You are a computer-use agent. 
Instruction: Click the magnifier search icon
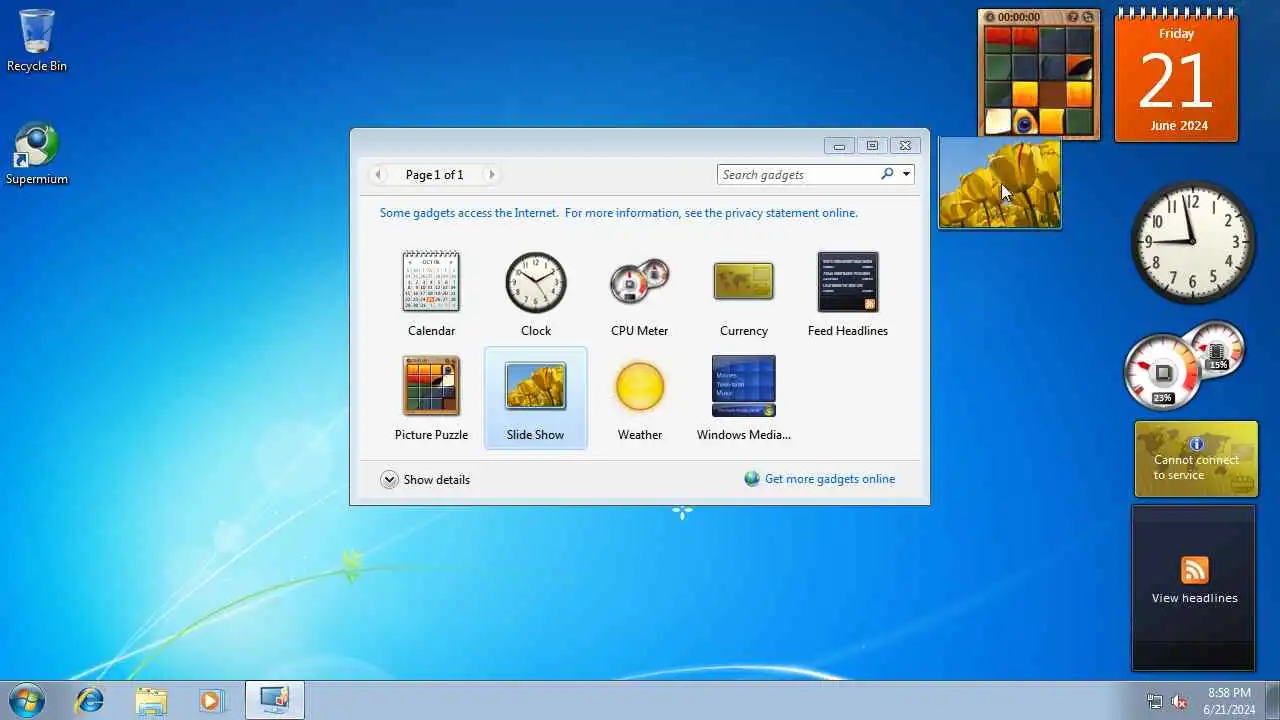pyautogui.click(x=886, y=174)
